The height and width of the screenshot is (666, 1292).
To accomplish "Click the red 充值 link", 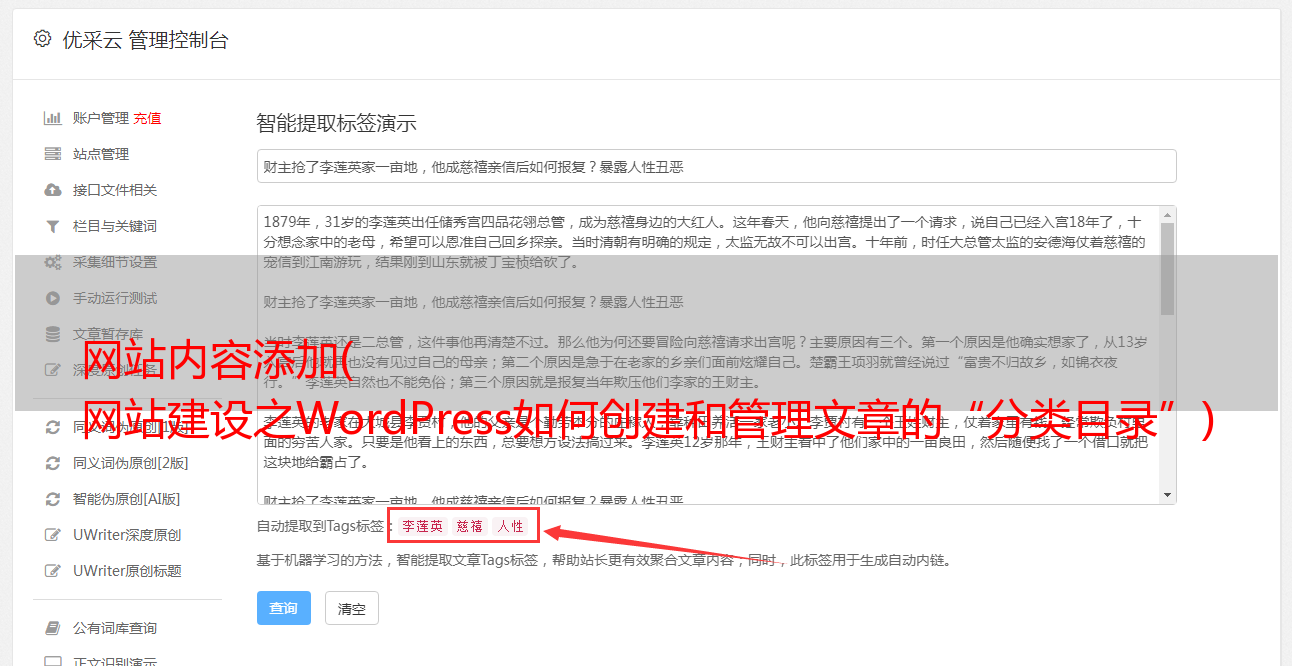I will tap(147, 118).
